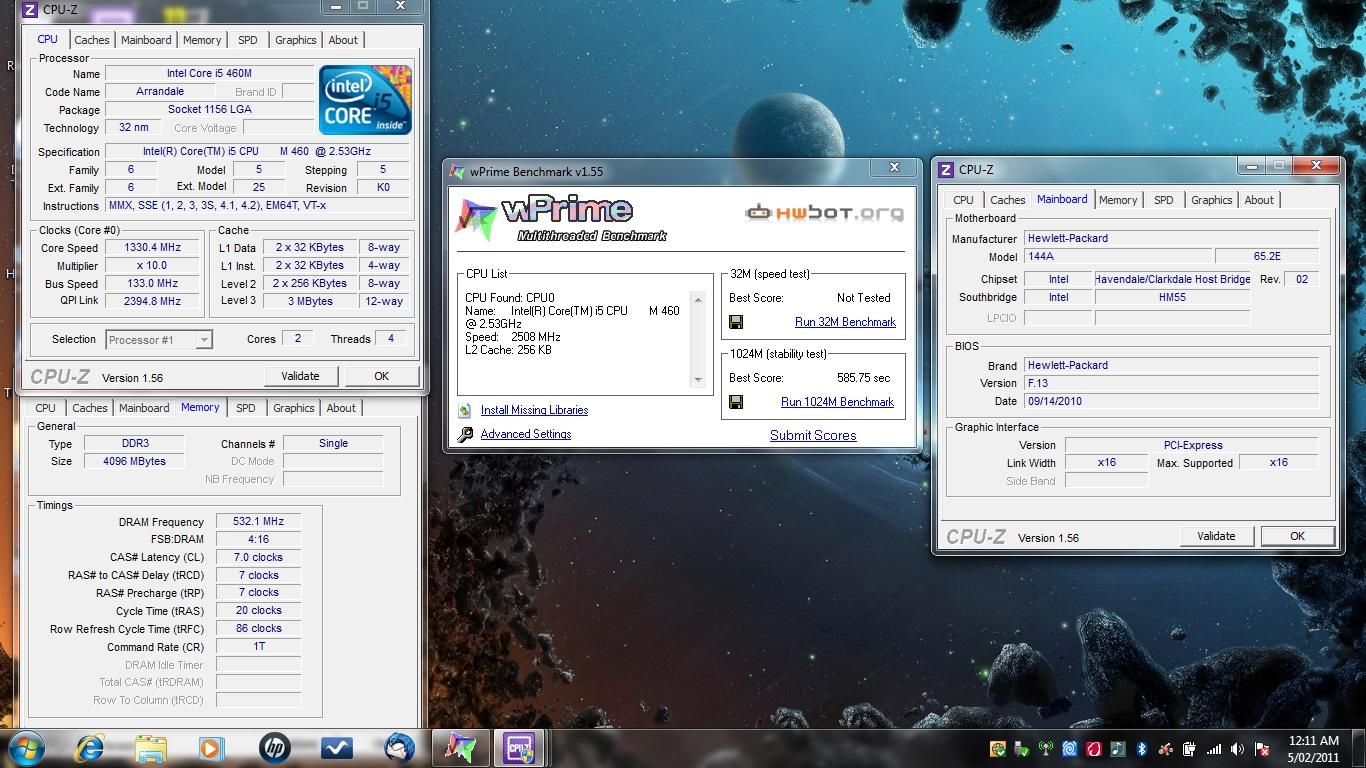The width and height of the screenshot is (1366, 768).
Task: Open the Install Missing Libraries link
Action: (x=534, y=410)
